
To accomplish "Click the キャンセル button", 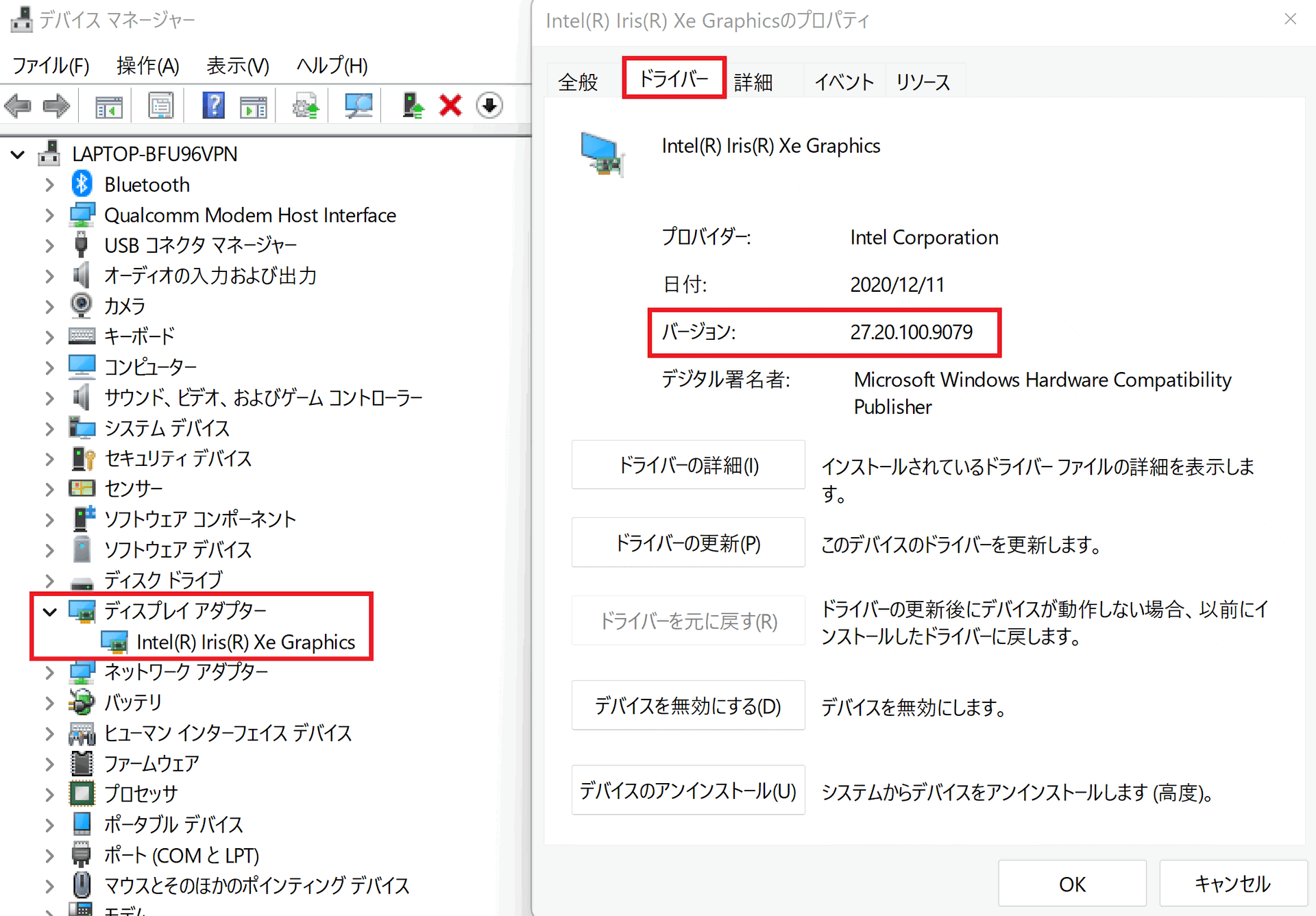I will (1232, 884).
